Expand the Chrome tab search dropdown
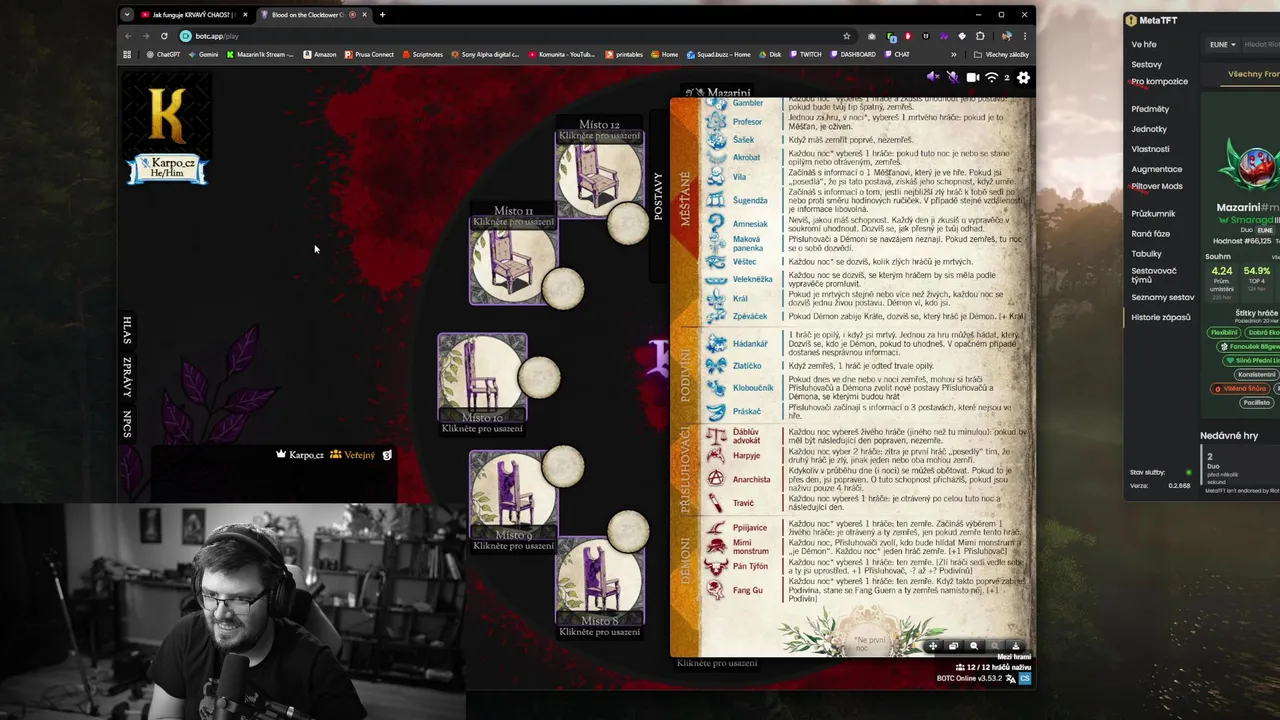1280x720 pixels. tap(126, 15)
